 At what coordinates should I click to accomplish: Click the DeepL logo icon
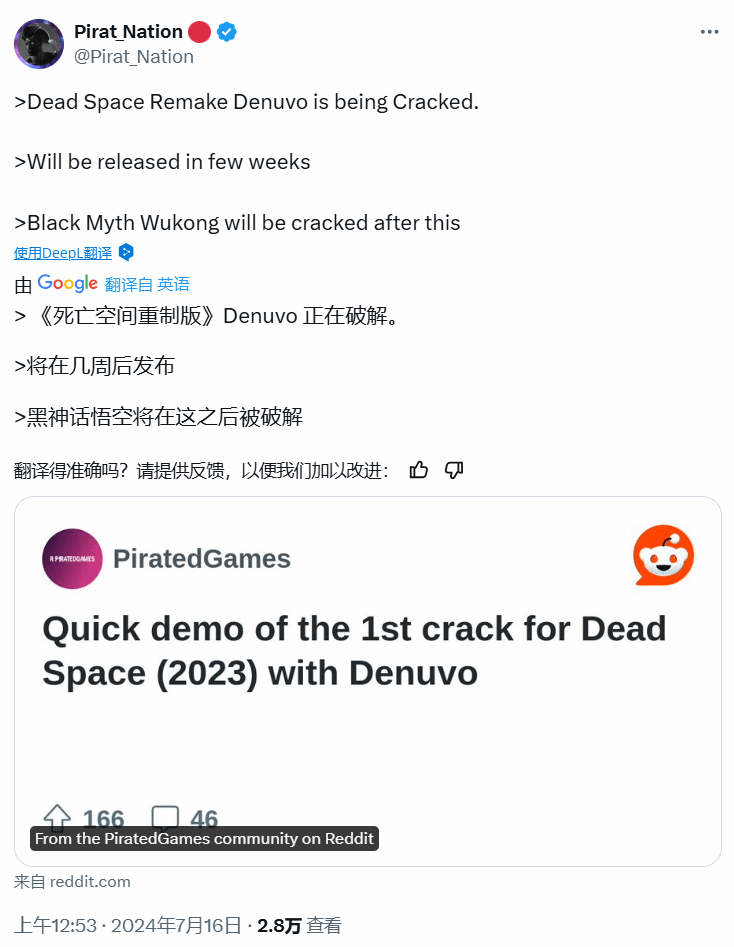pyautogui.click(x=126, y=252)
